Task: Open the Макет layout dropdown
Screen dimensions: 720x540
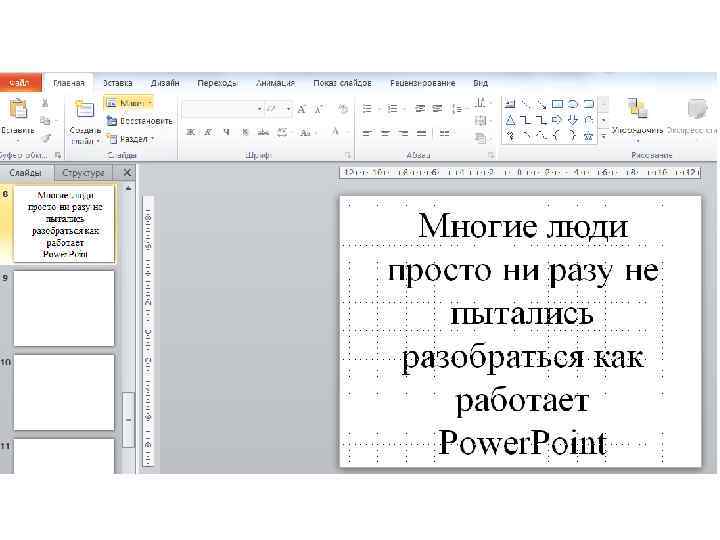Action: click(x=129, y=103)
